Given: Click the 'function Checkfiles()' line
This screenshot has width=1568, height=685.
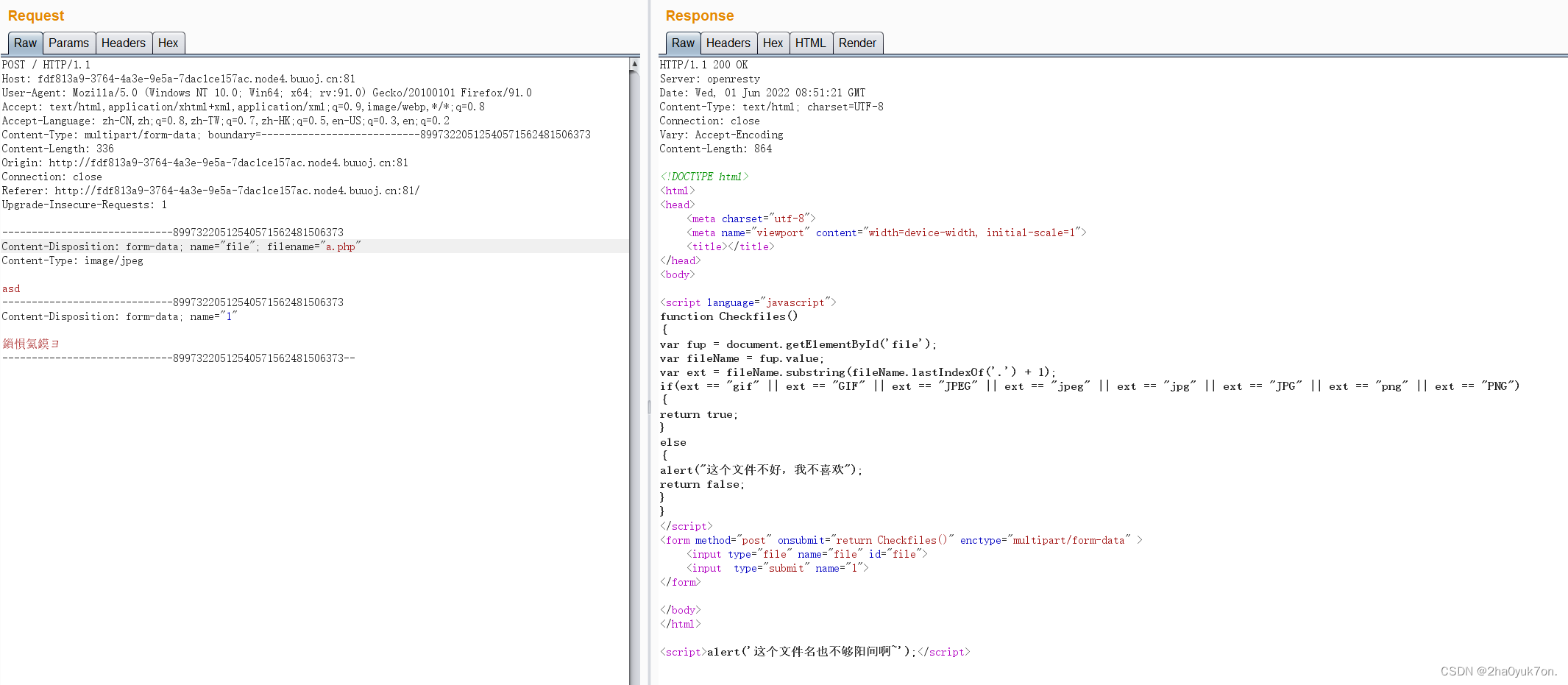Looking at the screenshot, I should click(x=728, y=316).
